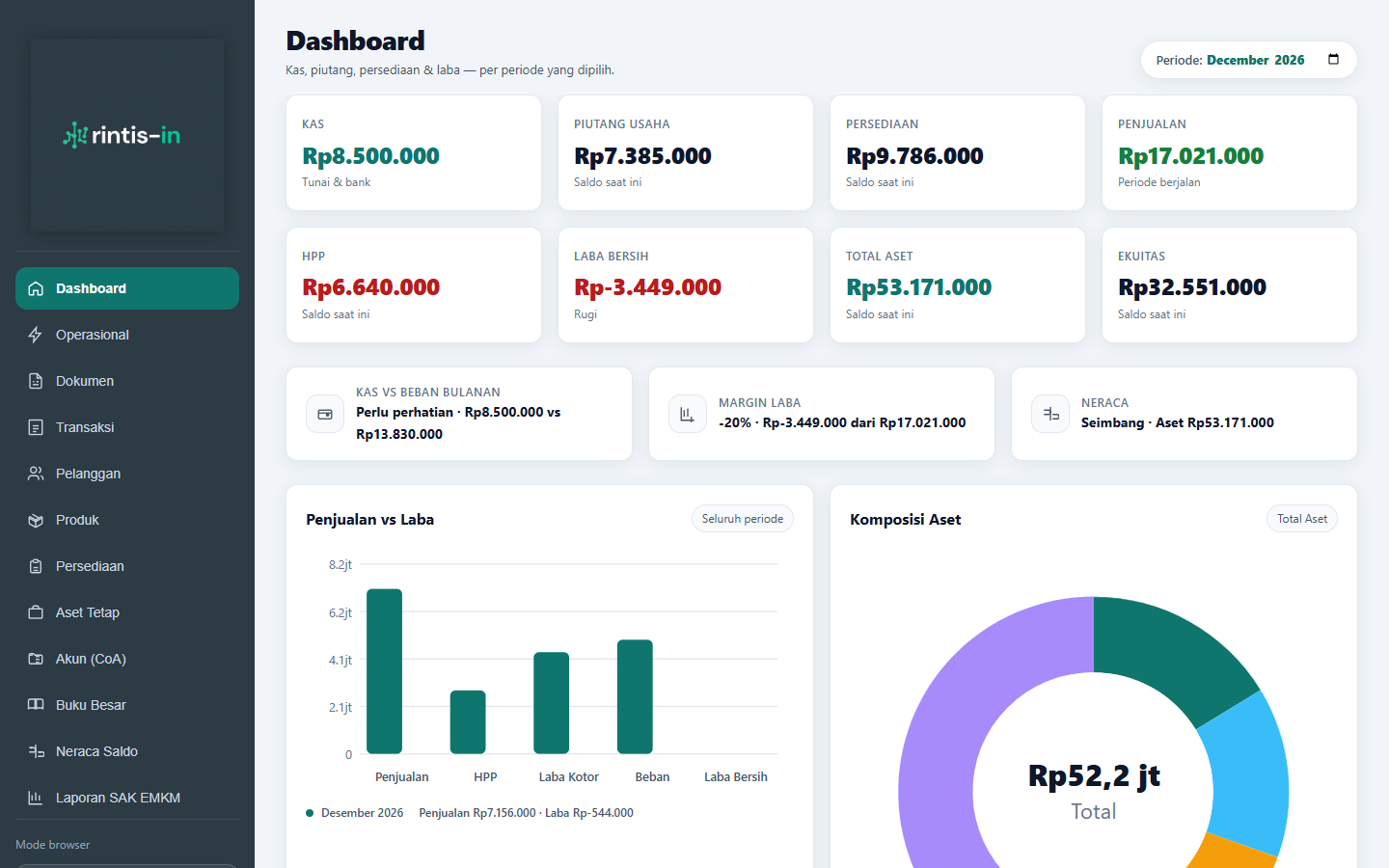Click the Laporan SAK EMKM chart icon
This screenshot has width=1389, height=868.
tap(36, 798)
